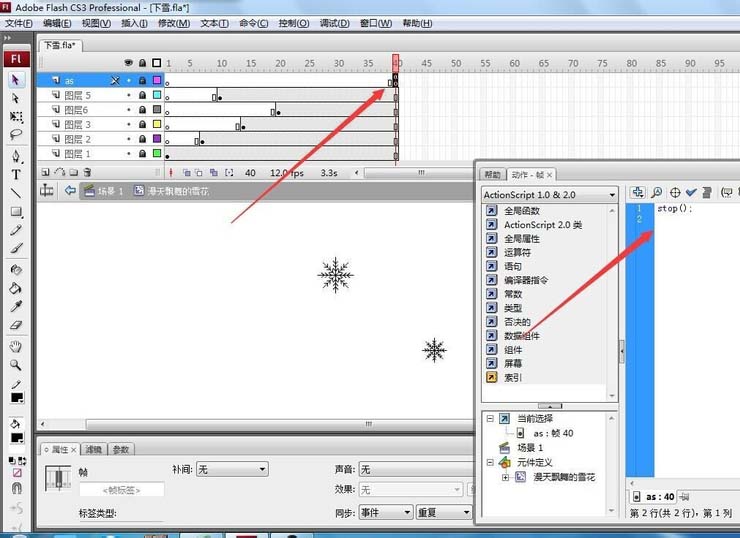Image resolution: width=740 pixels, height=538 pixels.
Task: Open the 修改(M) menu
Action: pos(173,23)
